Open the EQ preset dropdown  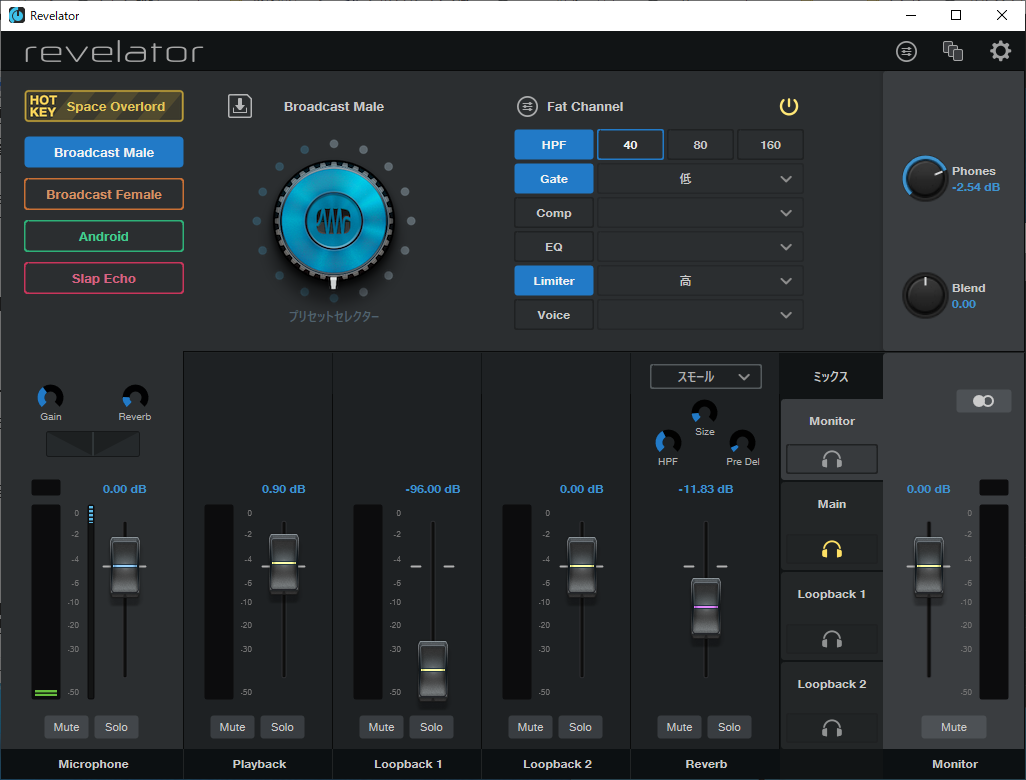coord(700,247)
